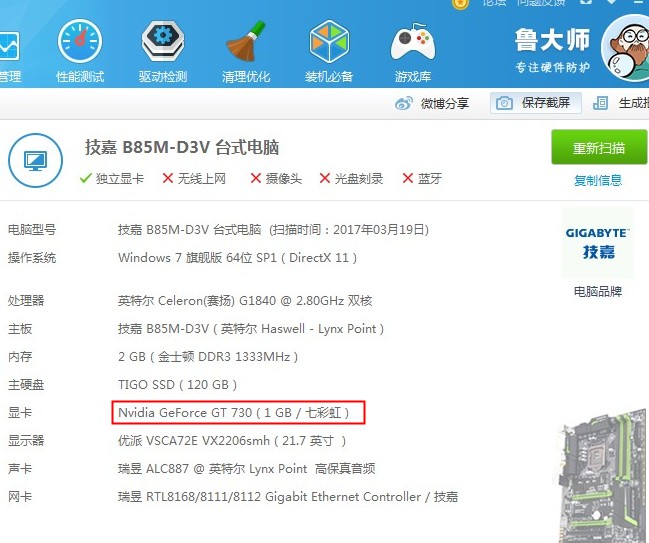Click the 声卡 row label

point(20,469)
